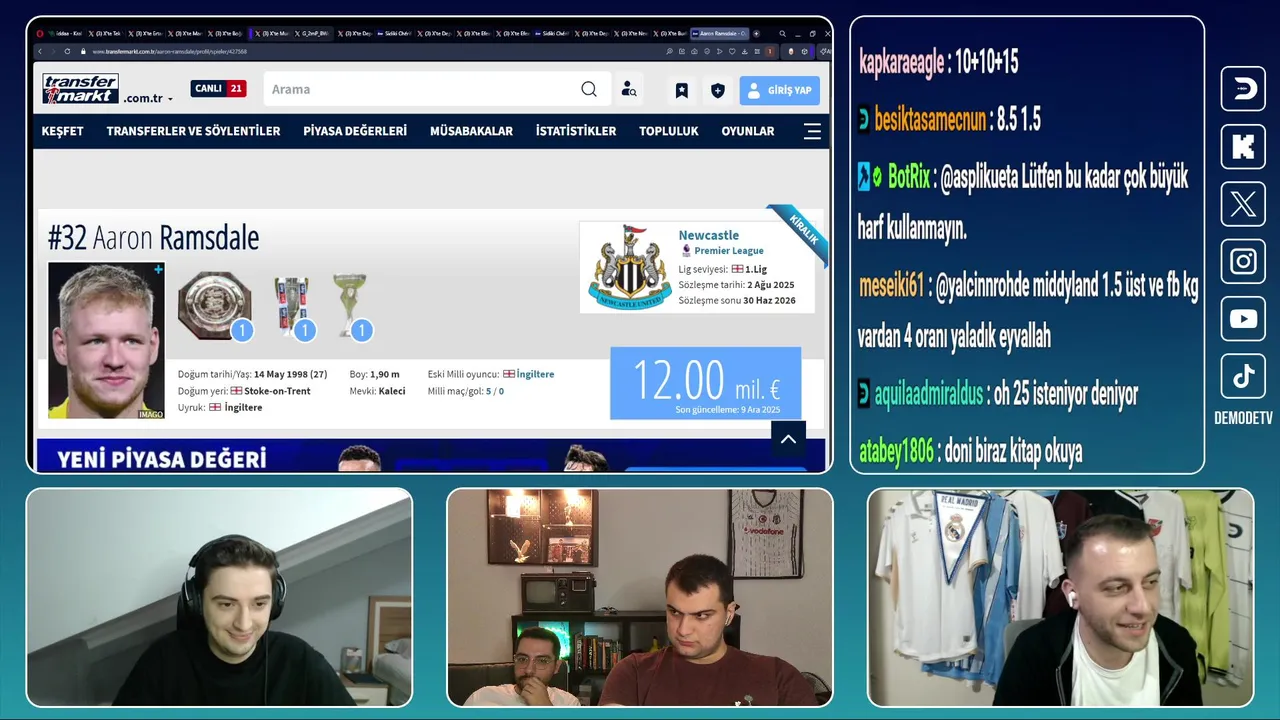Click the Community Shield trophy icon

coord(214,305)
